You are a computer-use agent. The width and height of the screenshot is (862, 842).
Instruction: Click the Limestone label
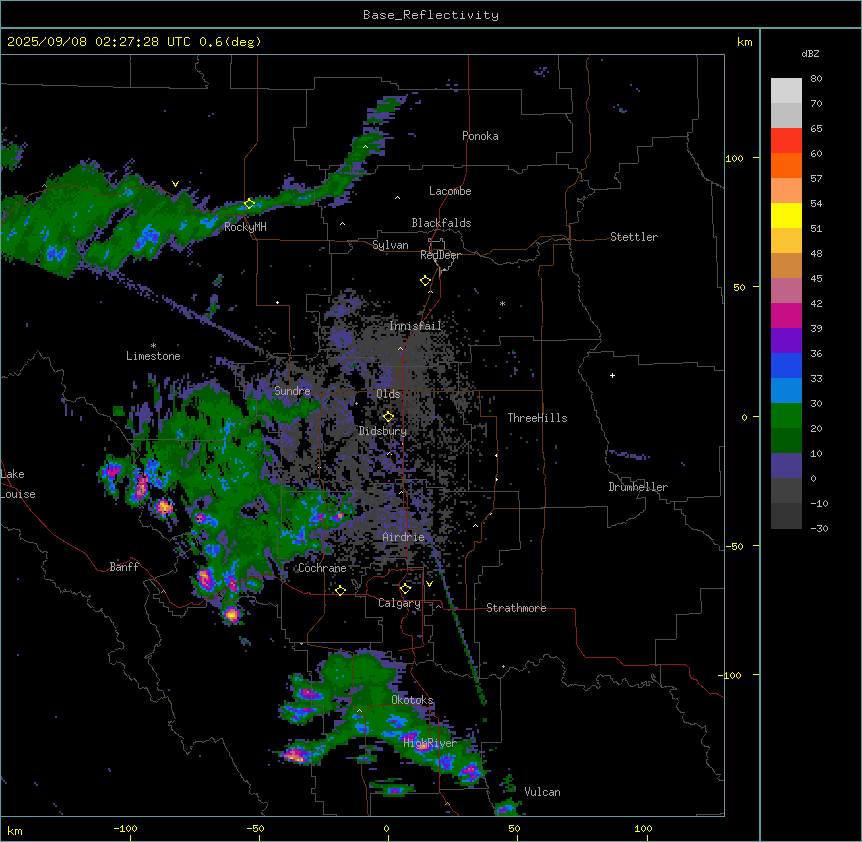[153, 356]
